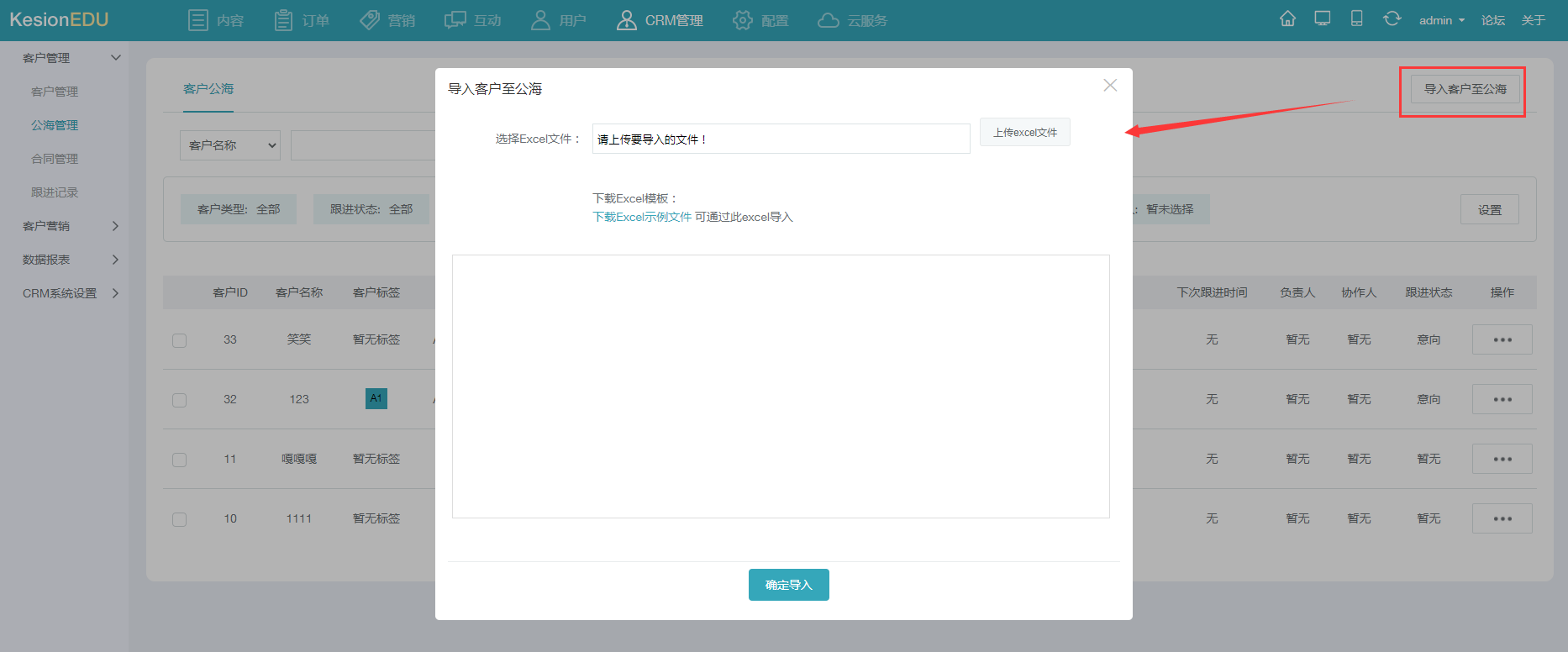This screenshot has height=652, width=1568.
Task: Open the 关于 about link
Action: click(x=1534, y=20)
